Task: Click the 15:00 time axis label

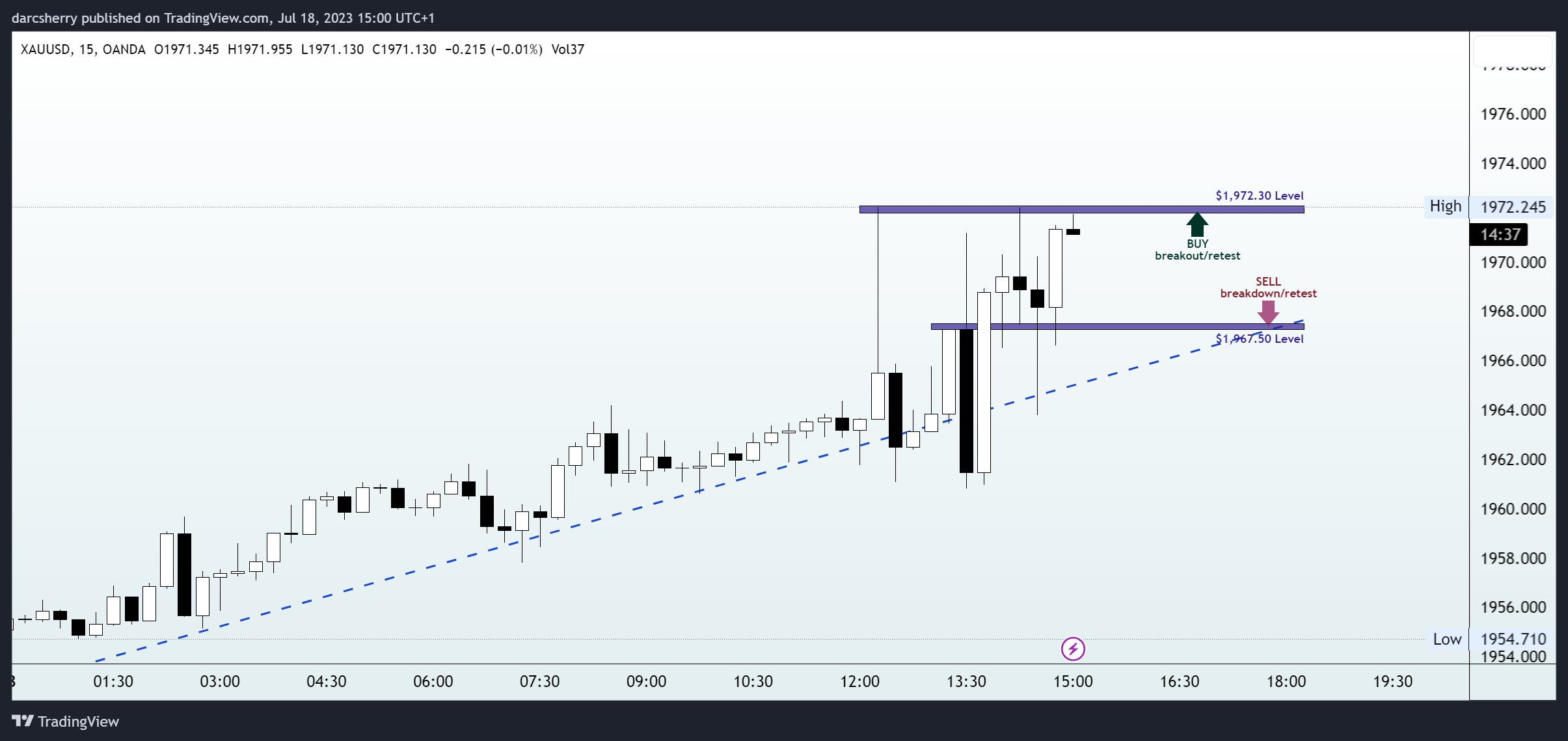Action: [1073, 682]
